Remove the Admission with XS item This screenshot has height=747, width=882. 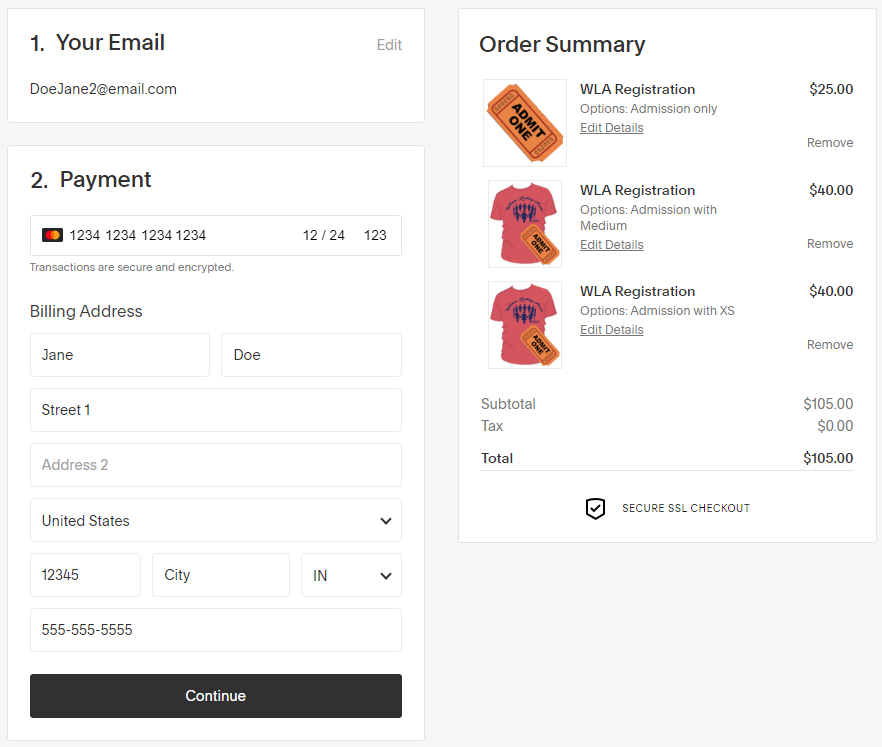point(830,345)
